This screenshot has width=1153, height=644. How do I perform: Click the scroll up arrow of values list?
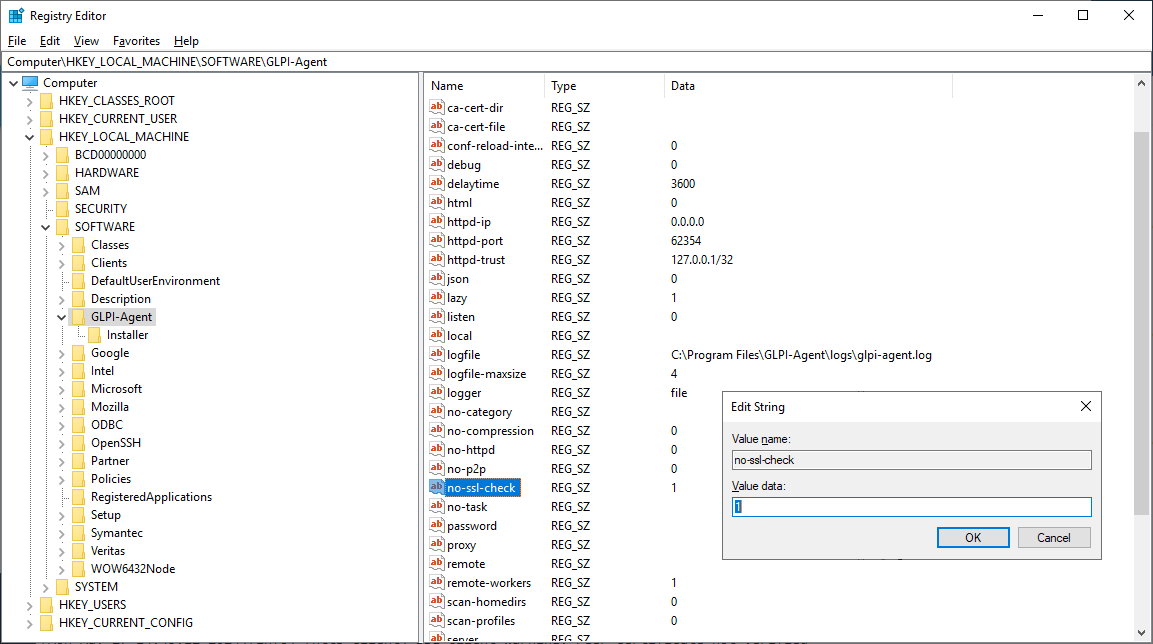(1141, 83)
